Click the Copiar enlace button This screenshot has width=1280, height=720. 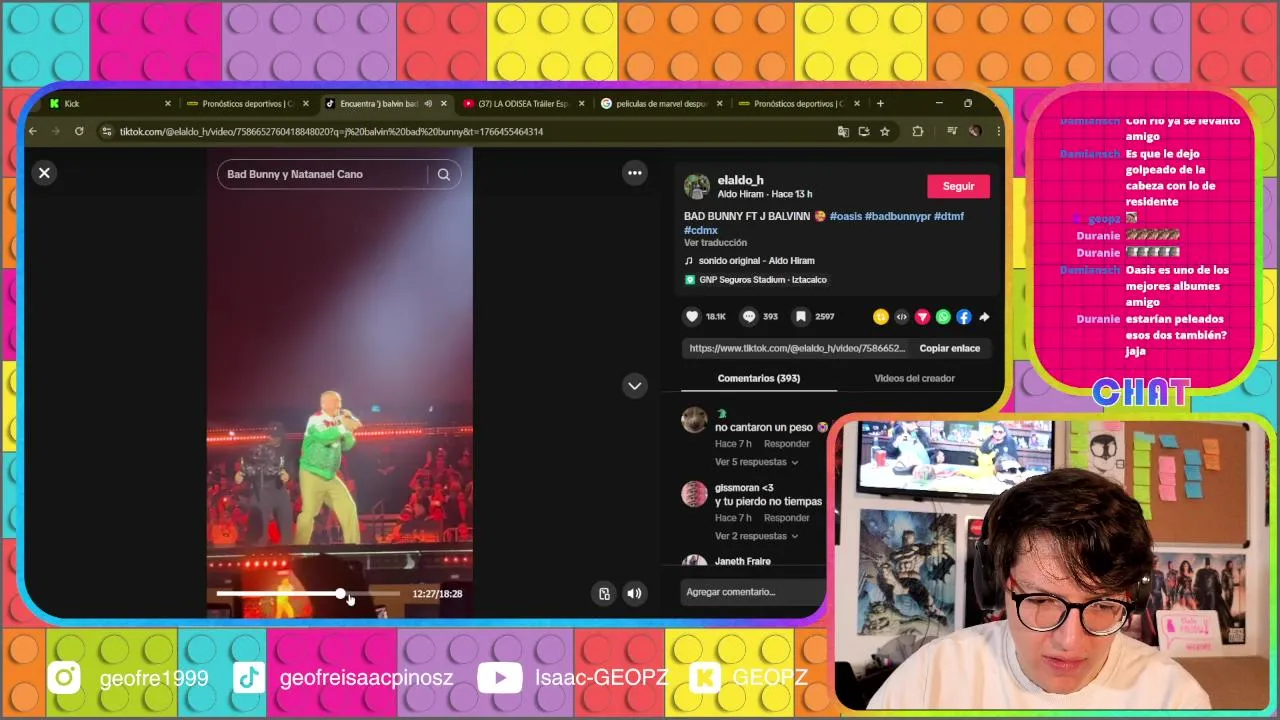click(x=949, y=348)
